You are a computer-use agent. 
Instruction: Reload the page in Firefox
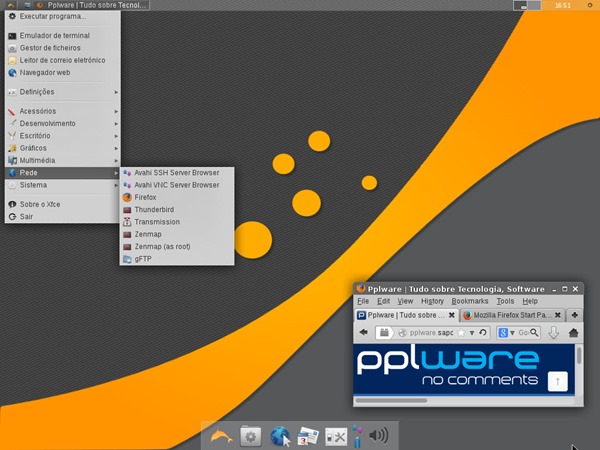click(483, 333)
